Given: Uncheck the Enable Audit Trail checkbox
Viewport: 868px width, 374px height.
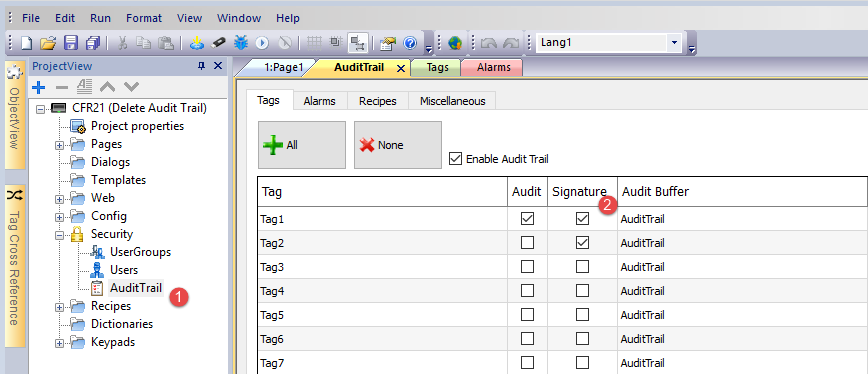Looking at the screenshot, I should [x=455, y=159].
